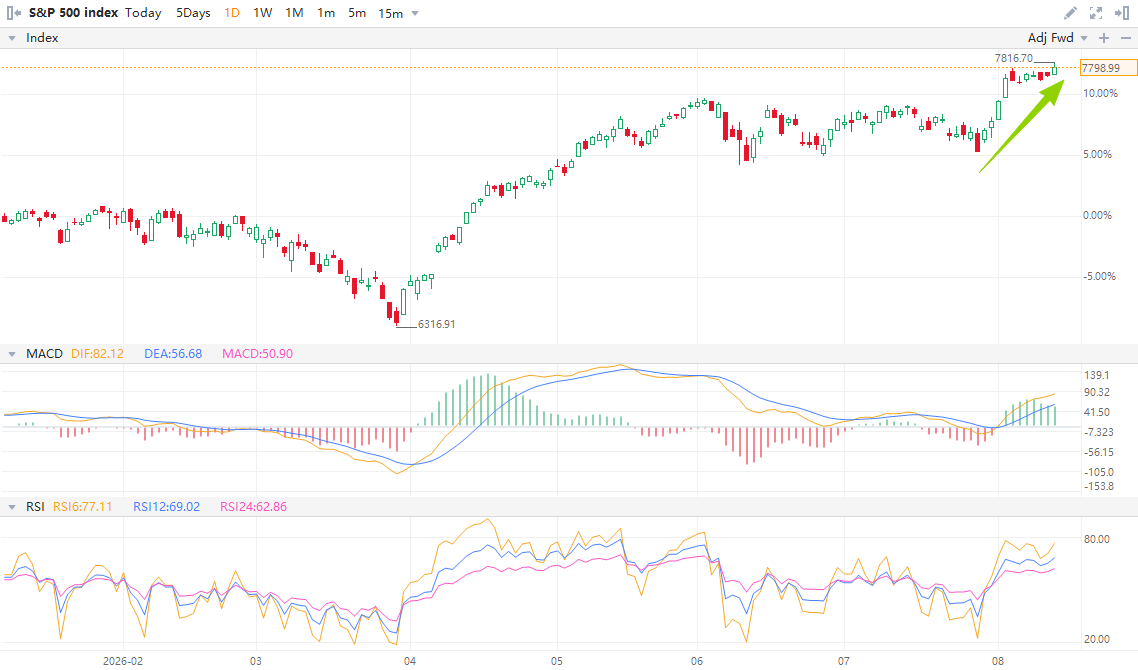Select the MACD:50.90 value
This screenshot has width=1138, height=670.
(258, 354)
